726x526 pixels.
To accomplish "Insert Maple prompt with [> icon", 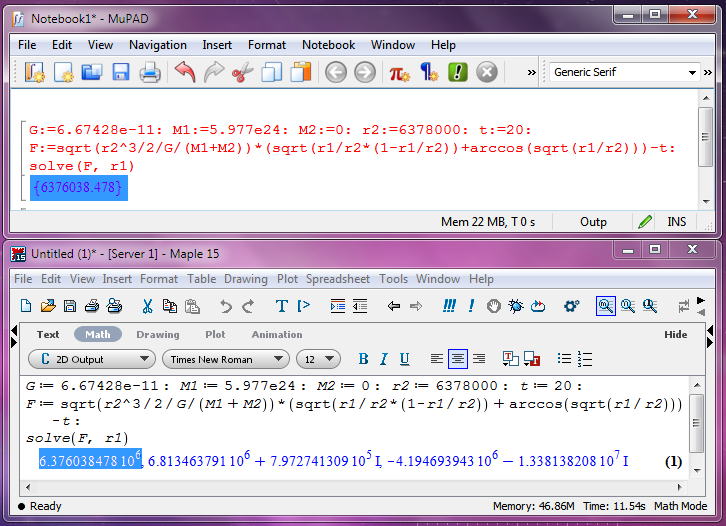I will tap(304, 306).
